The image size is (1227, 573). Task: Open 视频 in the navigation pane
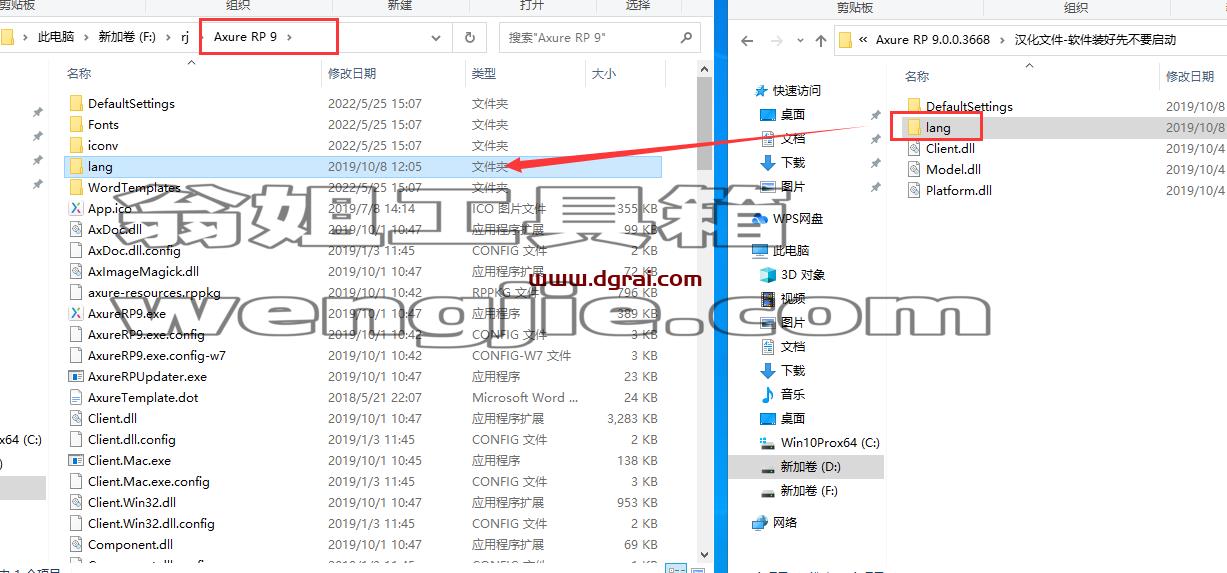[x=793, y=298]
